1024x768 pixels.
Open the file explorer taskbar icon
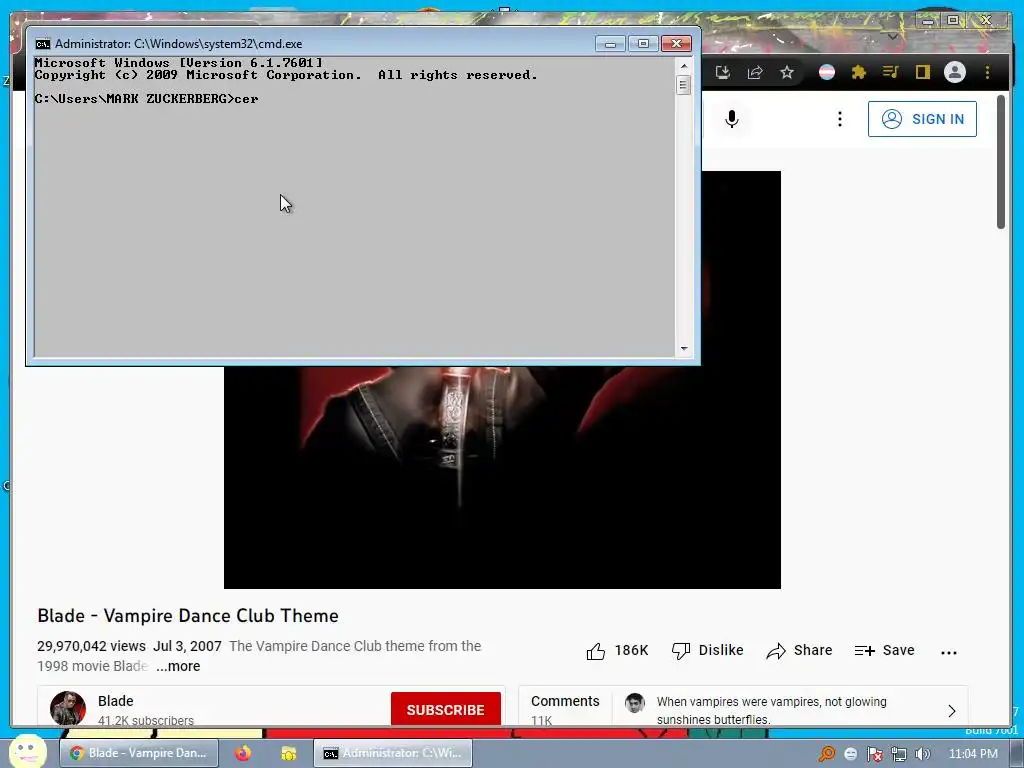click(x=289, y=753)
